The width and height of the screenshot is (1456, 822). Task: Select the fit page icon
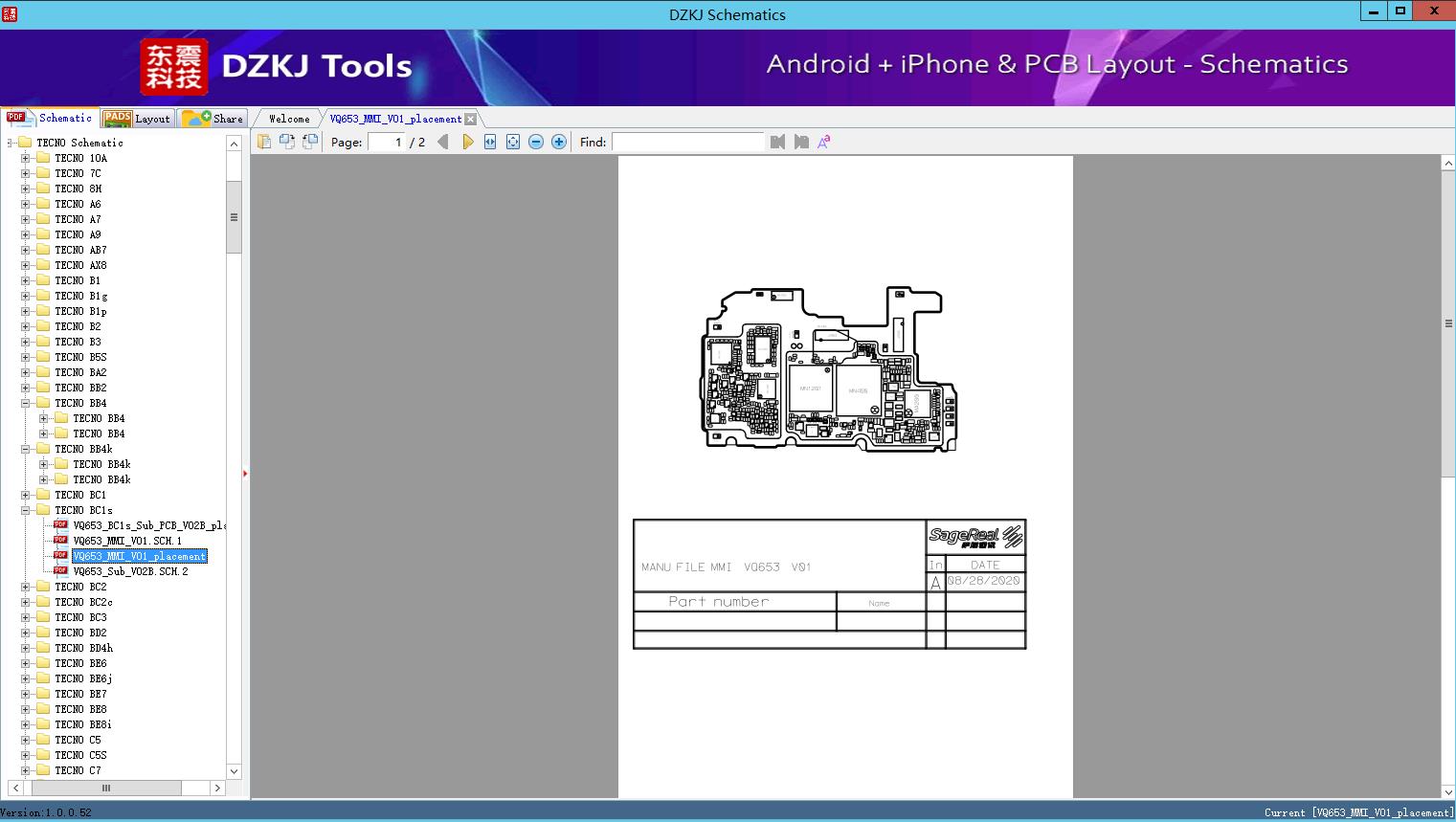513,142
